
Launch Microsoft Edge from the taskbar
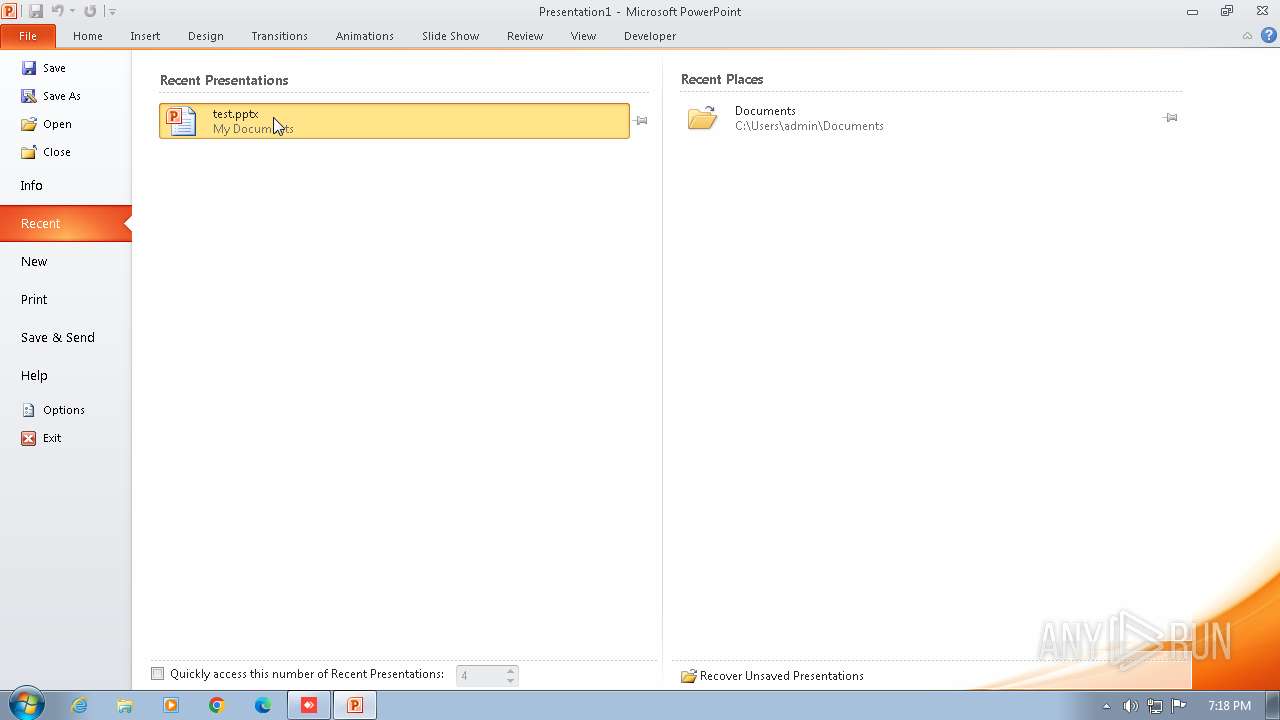(263, 705)
